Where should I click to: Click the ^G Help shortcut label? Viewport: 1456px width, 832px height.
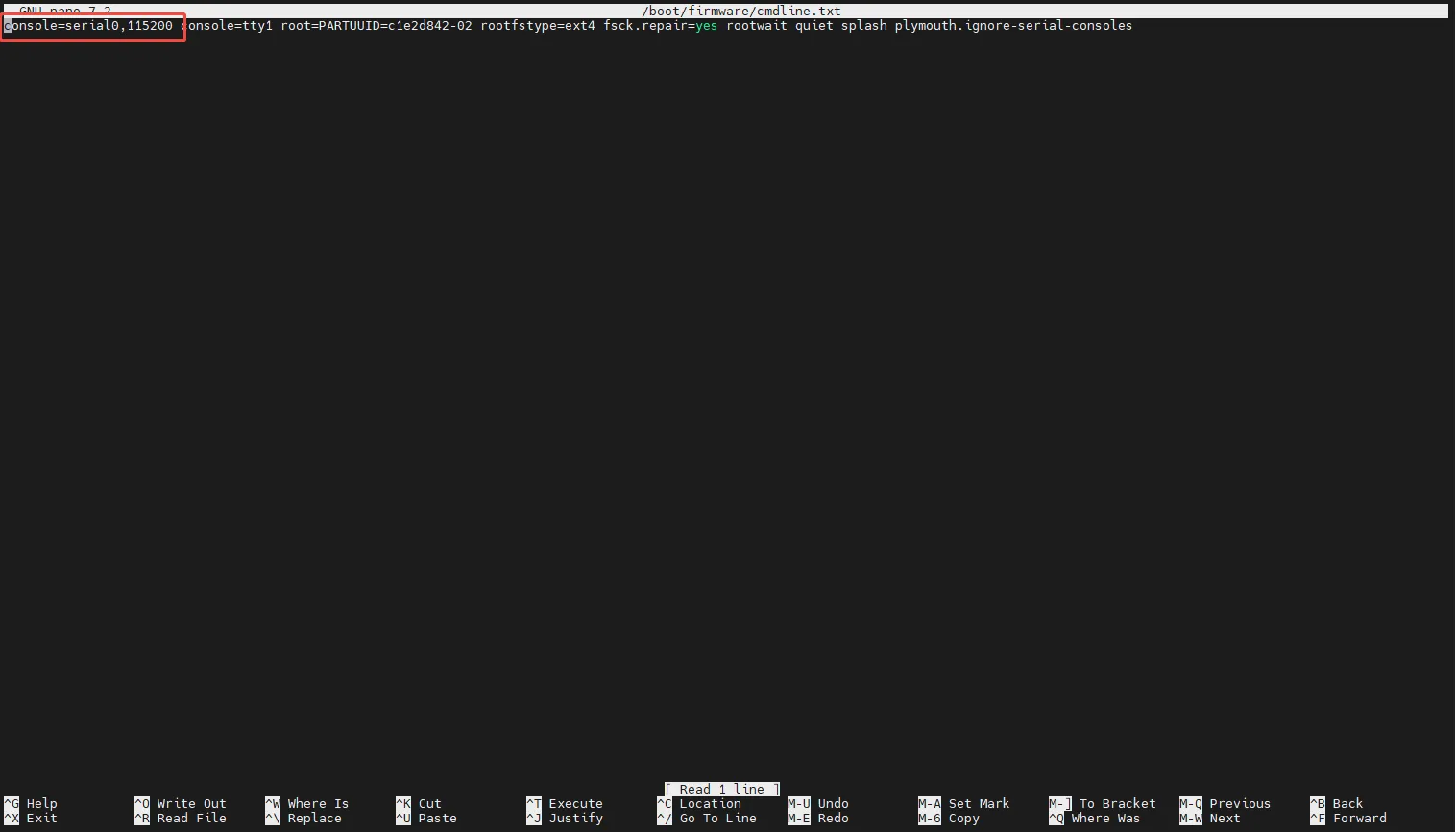click(x=31, y=803)
